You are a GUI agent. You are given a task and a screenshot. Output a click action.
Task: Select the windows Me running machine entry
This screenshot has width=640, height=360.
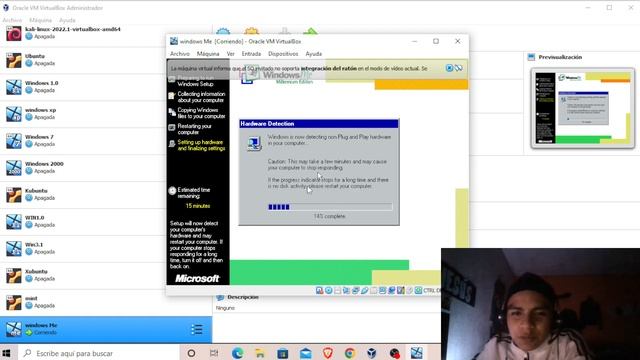click(106, 329)
